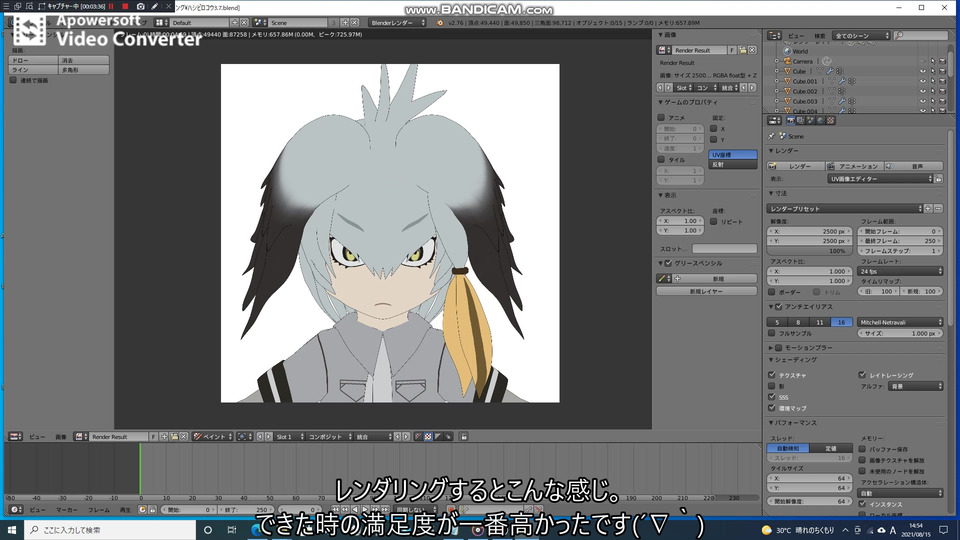Open the アルファ 背景 dropdown
960x540 pixels.
(x=915, y=386)
